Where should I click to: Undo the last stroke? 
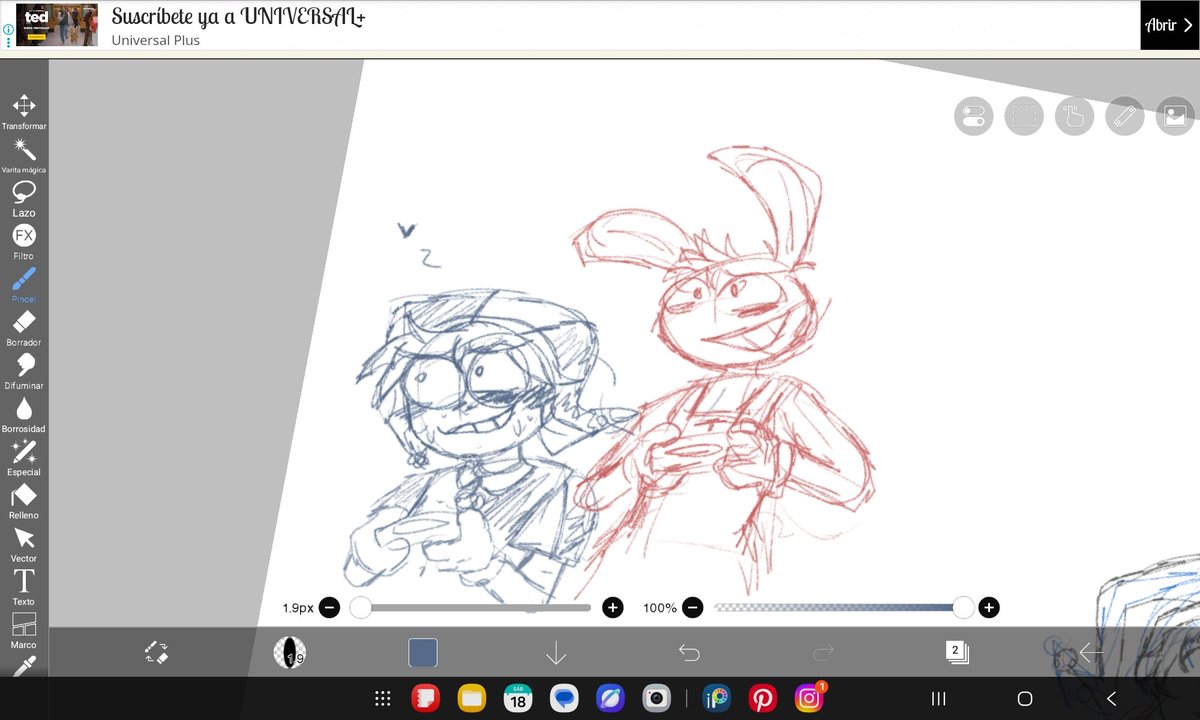pyautogui.click(x=689, y=653)
